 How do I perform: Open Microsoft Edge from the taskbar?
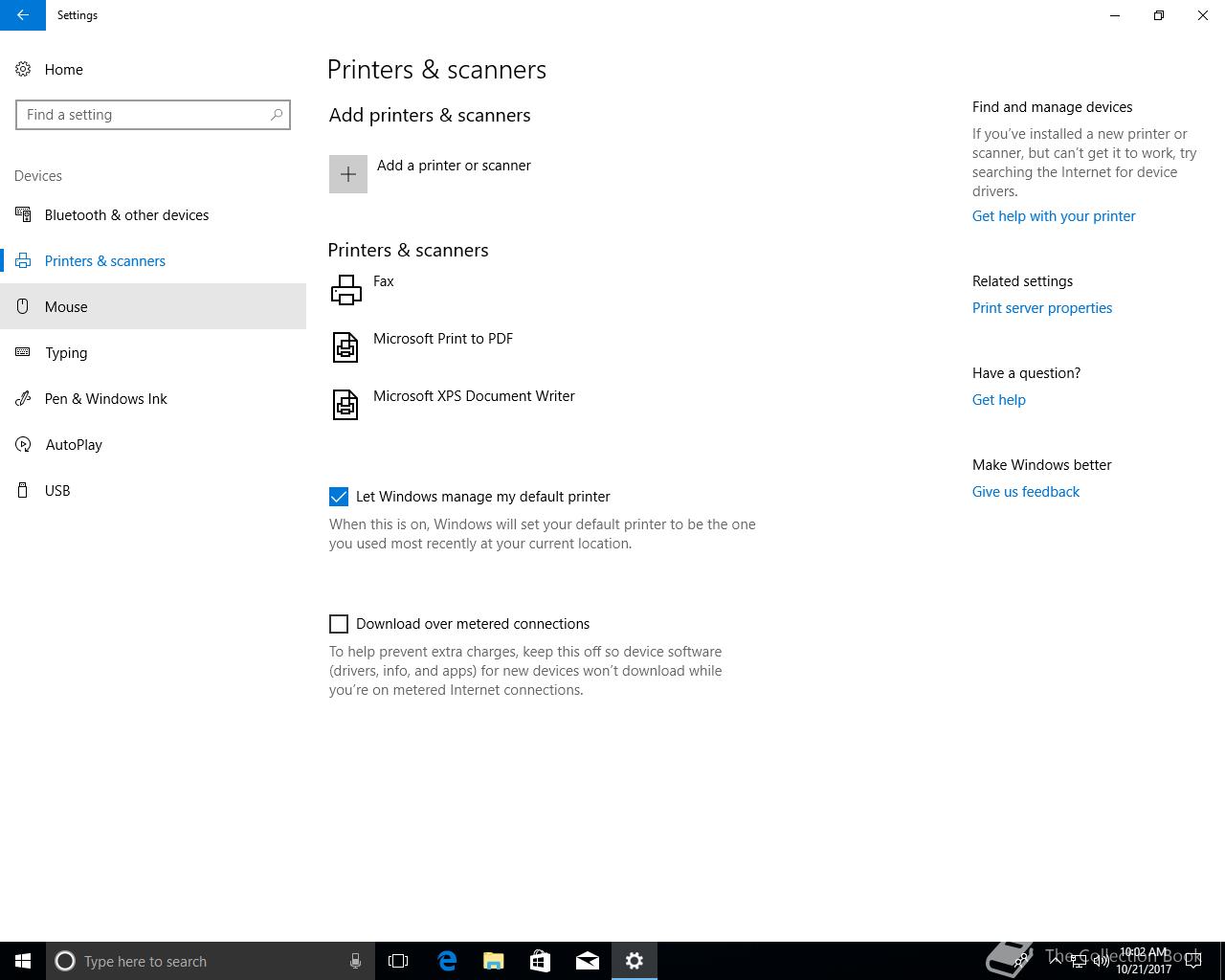447,961
